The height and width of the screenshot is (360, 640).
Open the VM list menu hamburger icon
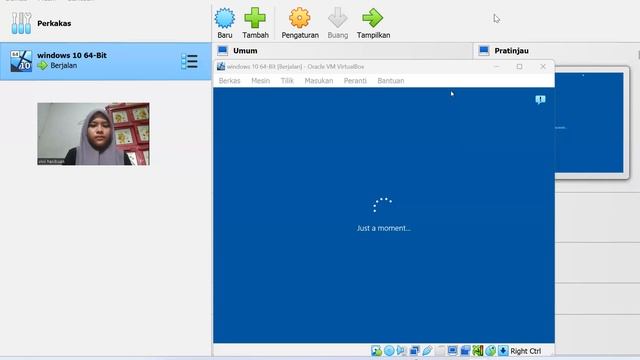[189, 61]
